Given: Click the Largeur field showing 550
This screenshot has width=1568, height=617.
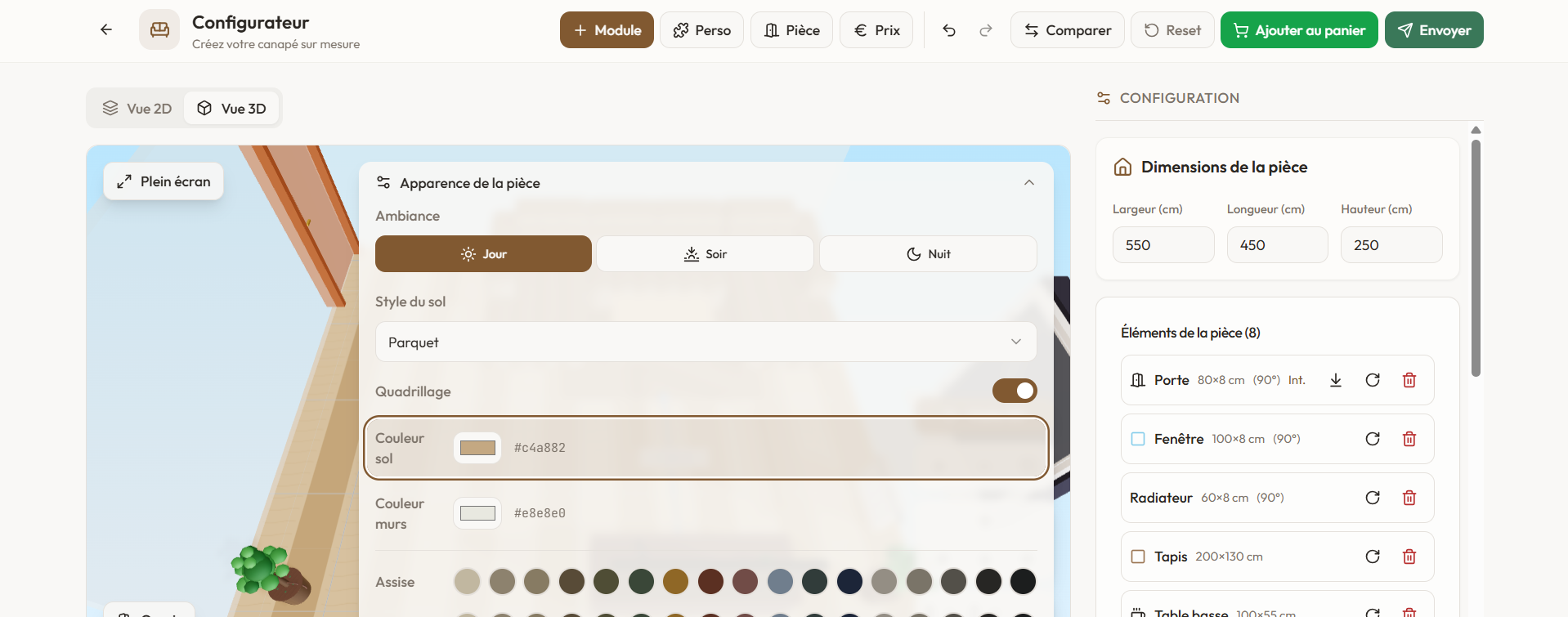Looking at the screenshot, I should pyautogui.click(x=1163, y=245).
